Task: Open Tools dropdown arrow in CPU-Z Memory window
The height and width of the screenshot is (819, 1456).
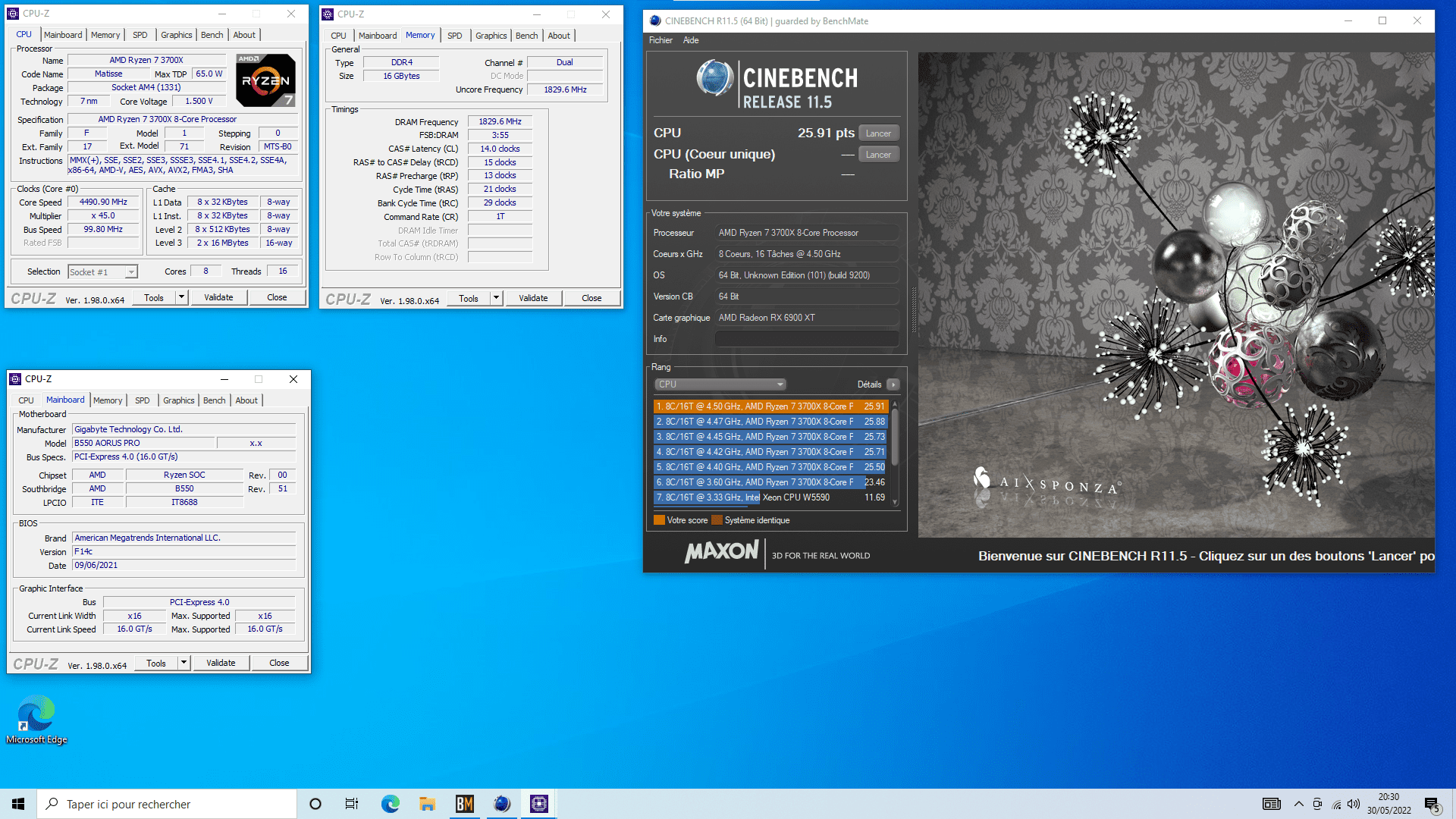Action: [496, 298]
